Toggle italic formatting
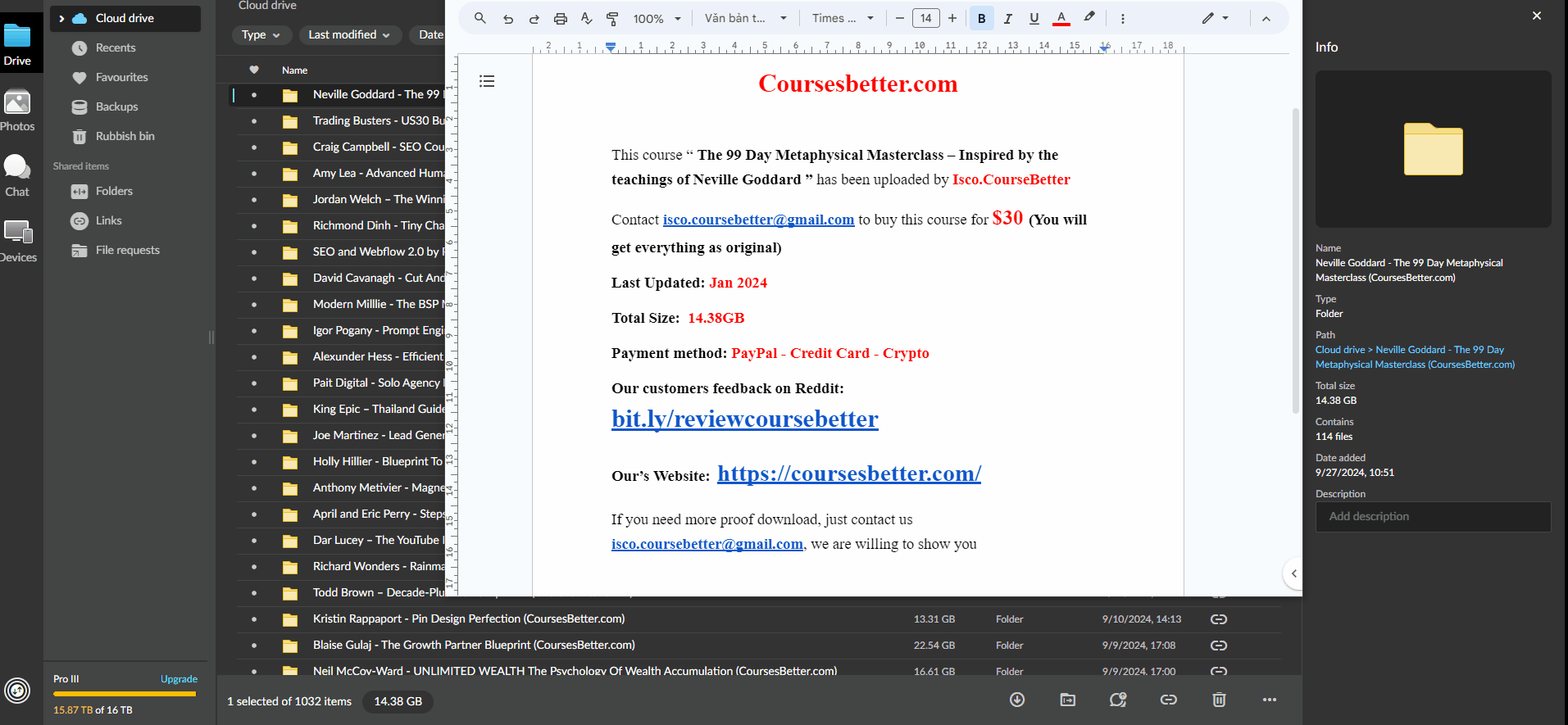 coord(1008,18)
